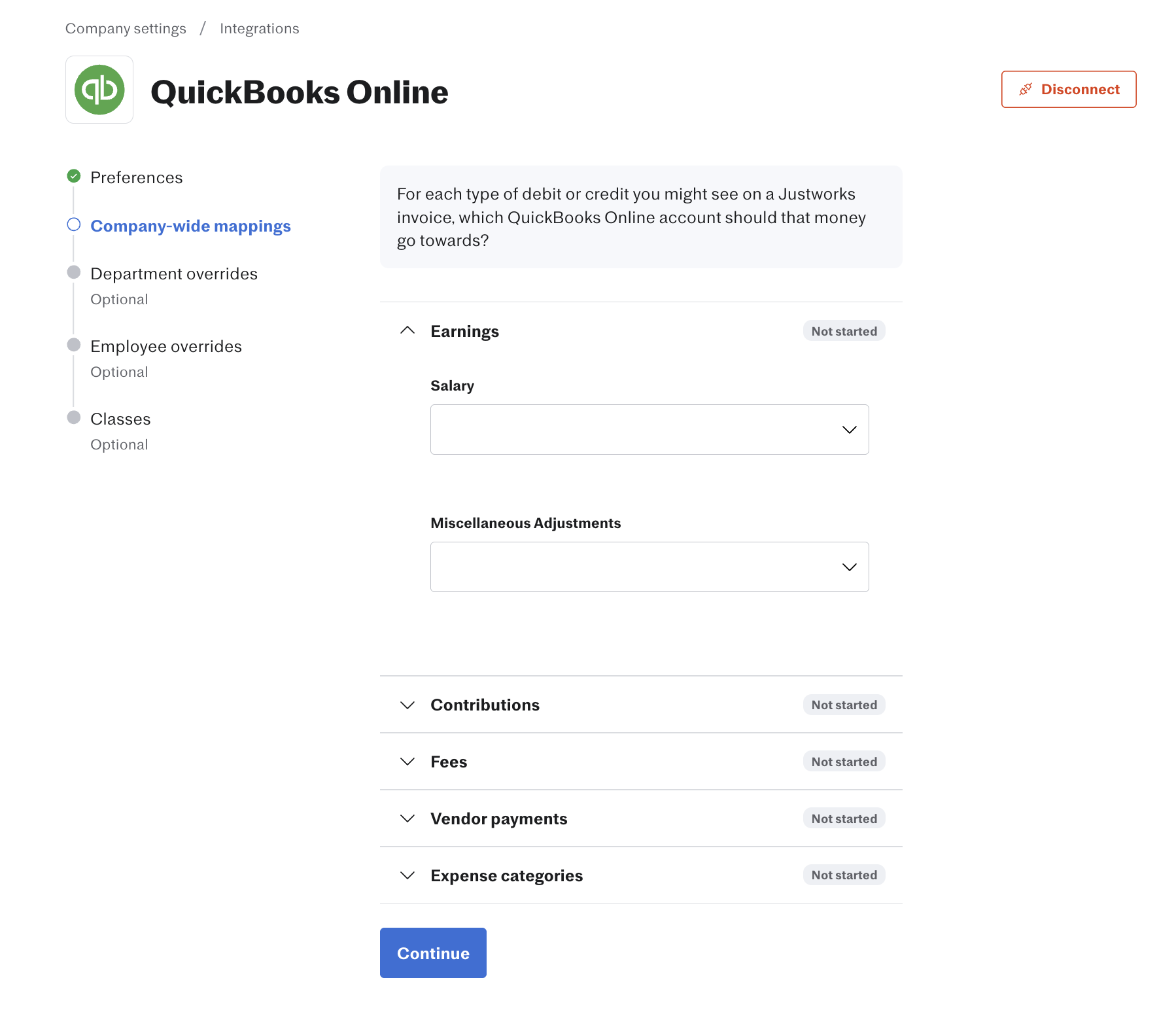Open the Miscellaneous Adjustments dropdown
Viewport: 1176px width, 1018px height.
(x=649, y=567)
